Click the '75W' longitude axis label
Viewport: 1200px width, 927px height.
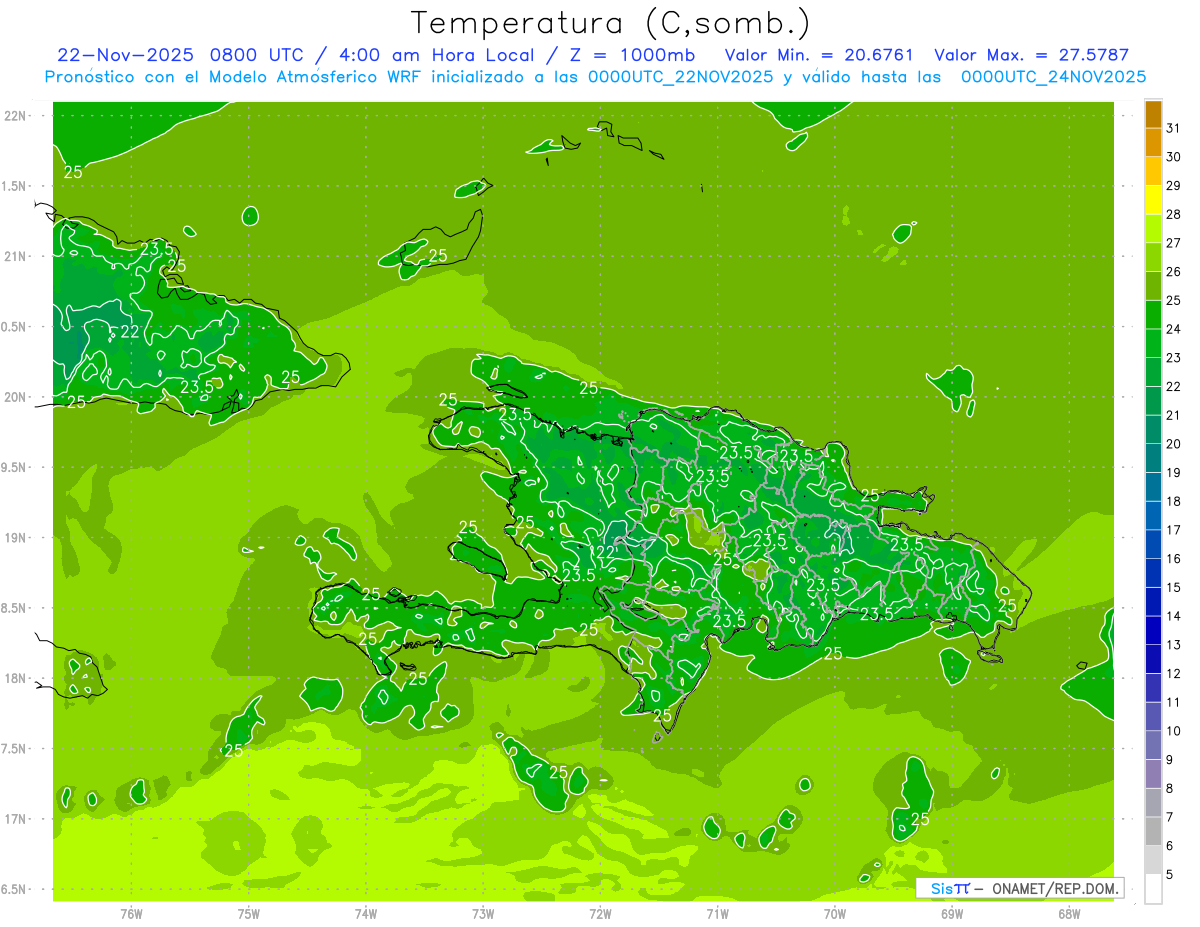[249, 913]
